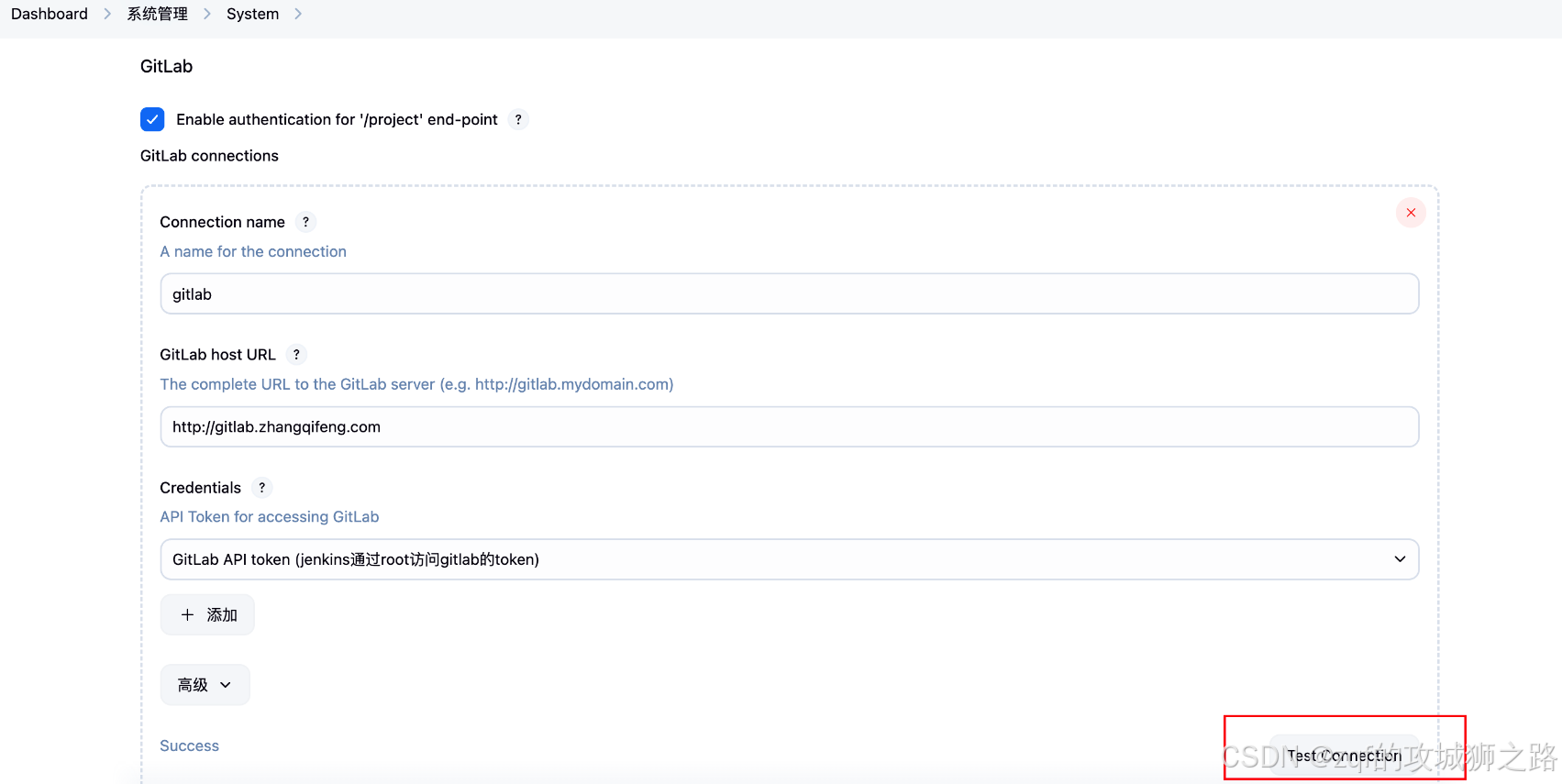Open help for authentication end-point option
1562x784 pixels.
pyautogui.click(x=518, y=119)
